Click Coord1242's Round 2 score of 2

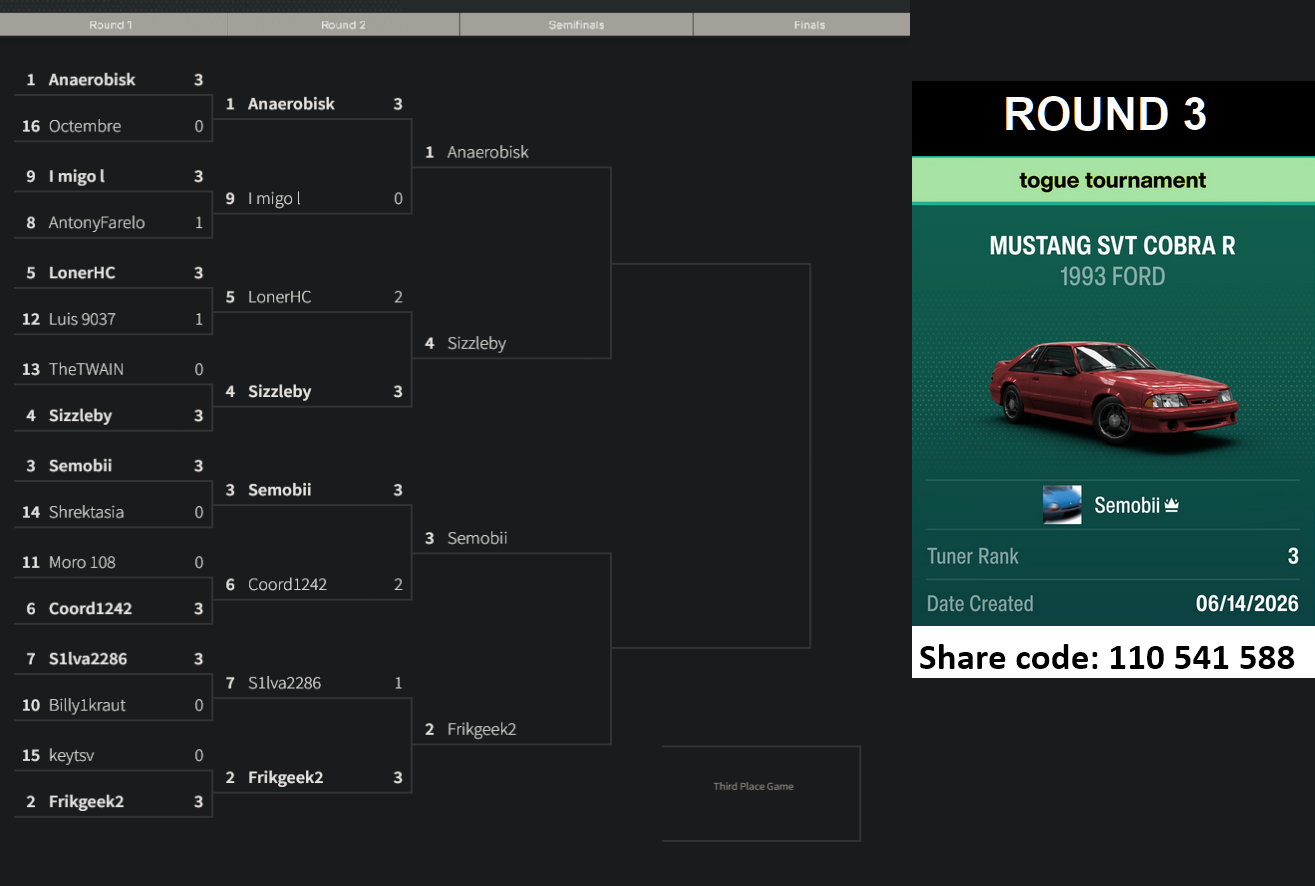(x=398, y=584)
